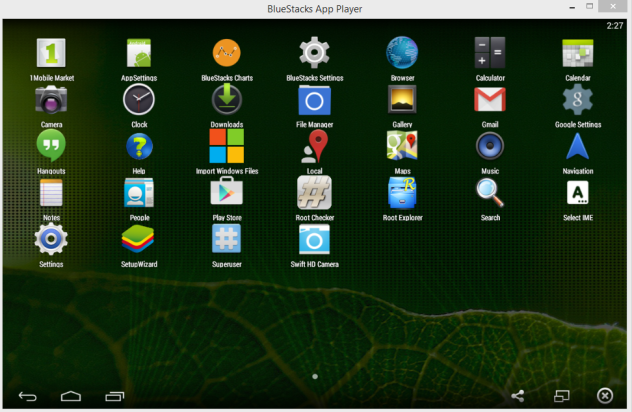
Task: Tap the Android back button
Action: tap(28, 397)
